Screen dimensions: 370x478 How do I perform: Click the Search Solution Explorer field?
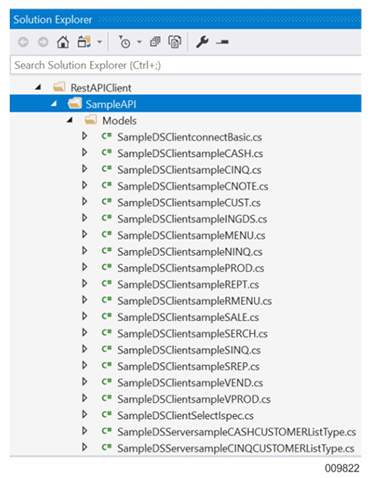[x=186, y=65]
